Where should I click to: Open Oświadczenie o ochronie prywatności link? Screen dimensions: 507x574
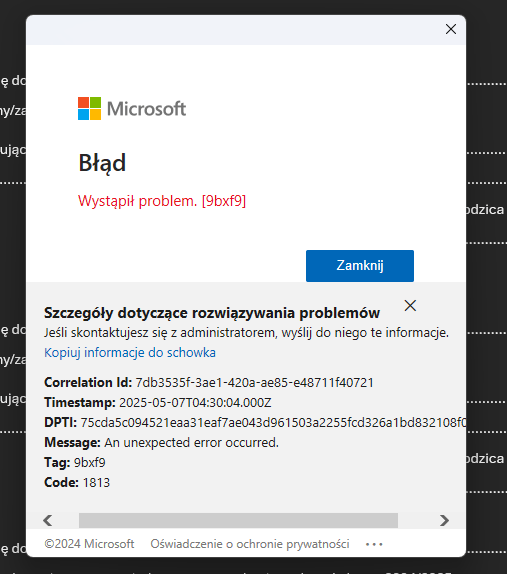click(250, 544)
